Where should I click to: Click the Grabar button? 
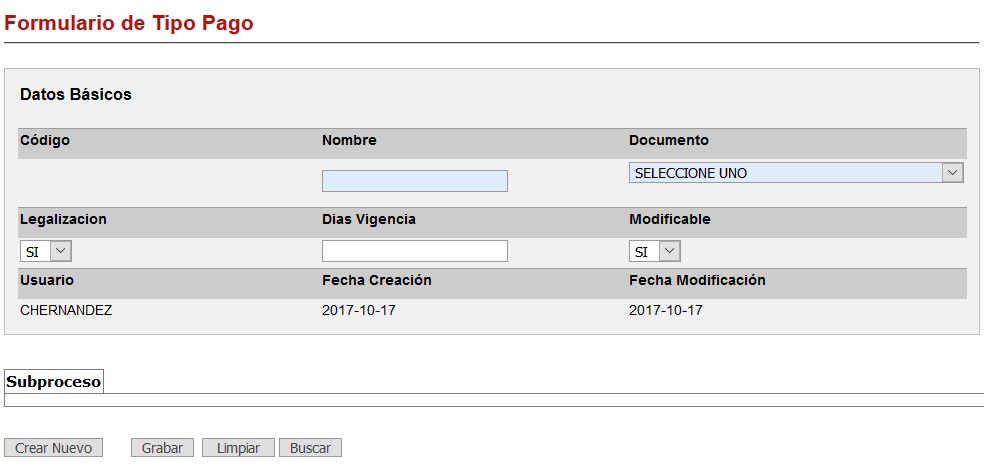[162, 448]
